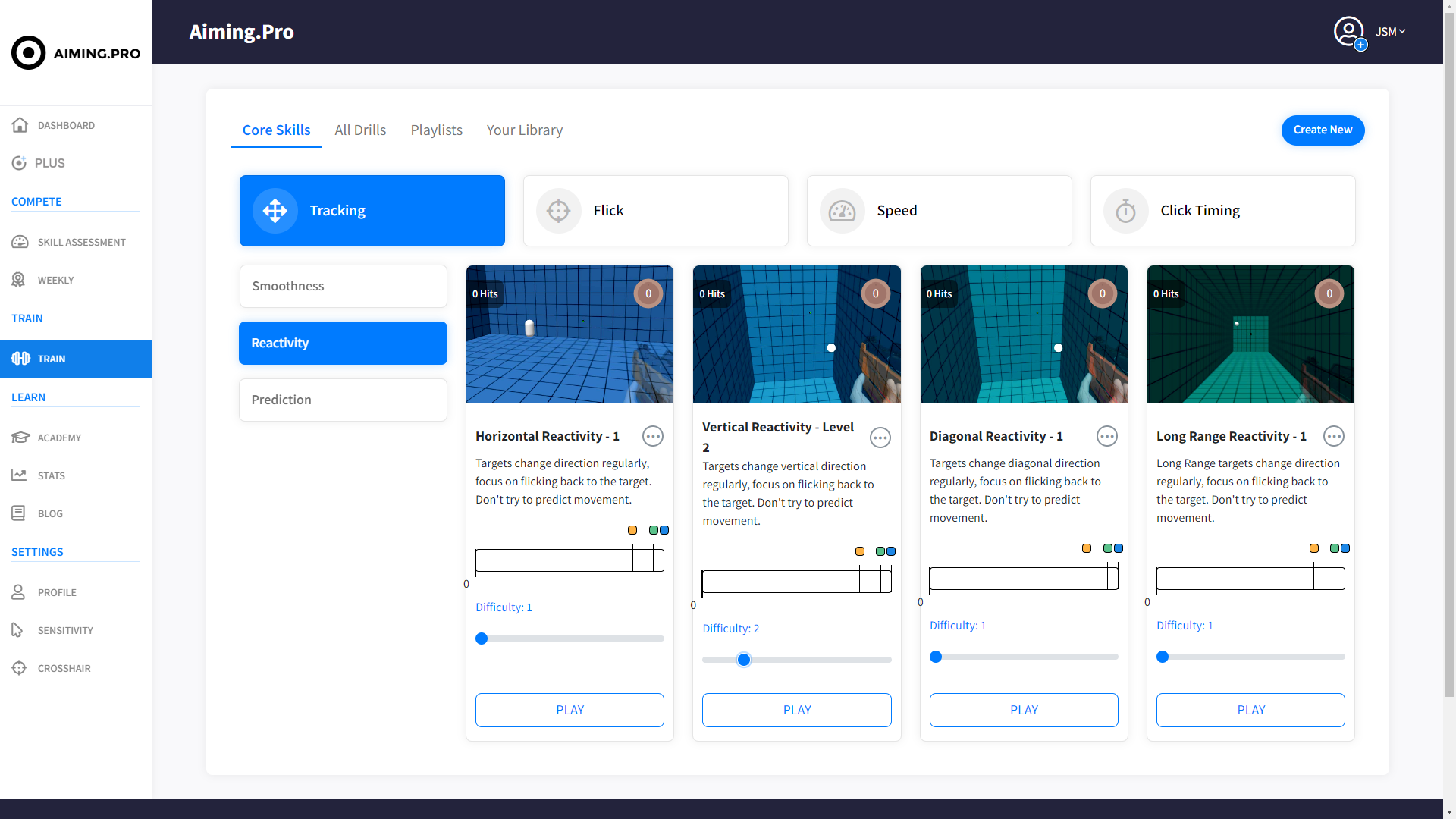1456x819 pixels.
Task: Click the Stats chart icon
Action: 19,475
